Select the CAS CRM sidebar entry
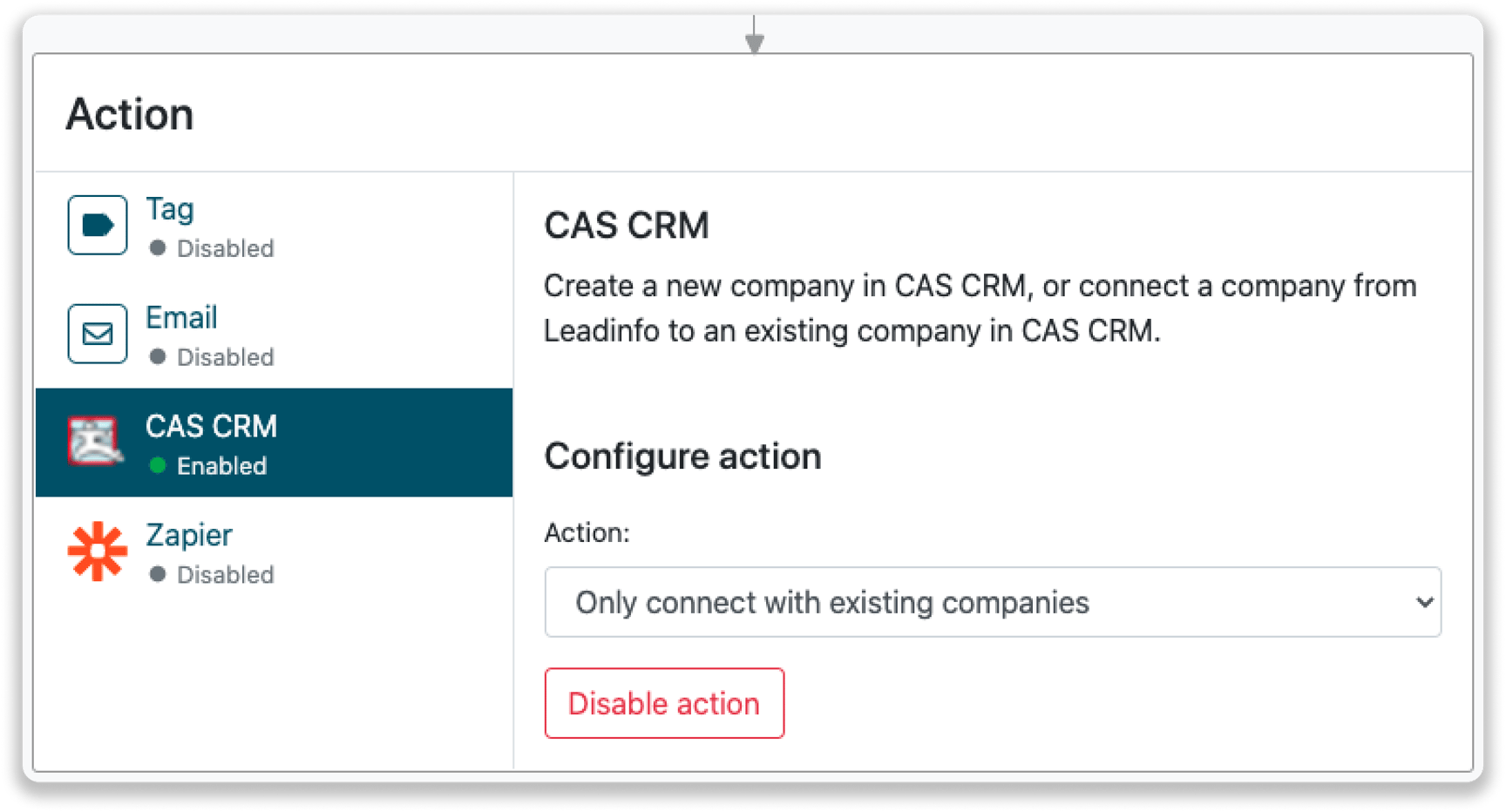Screen dimensions: 1506x812 click(x=212, y=426)
